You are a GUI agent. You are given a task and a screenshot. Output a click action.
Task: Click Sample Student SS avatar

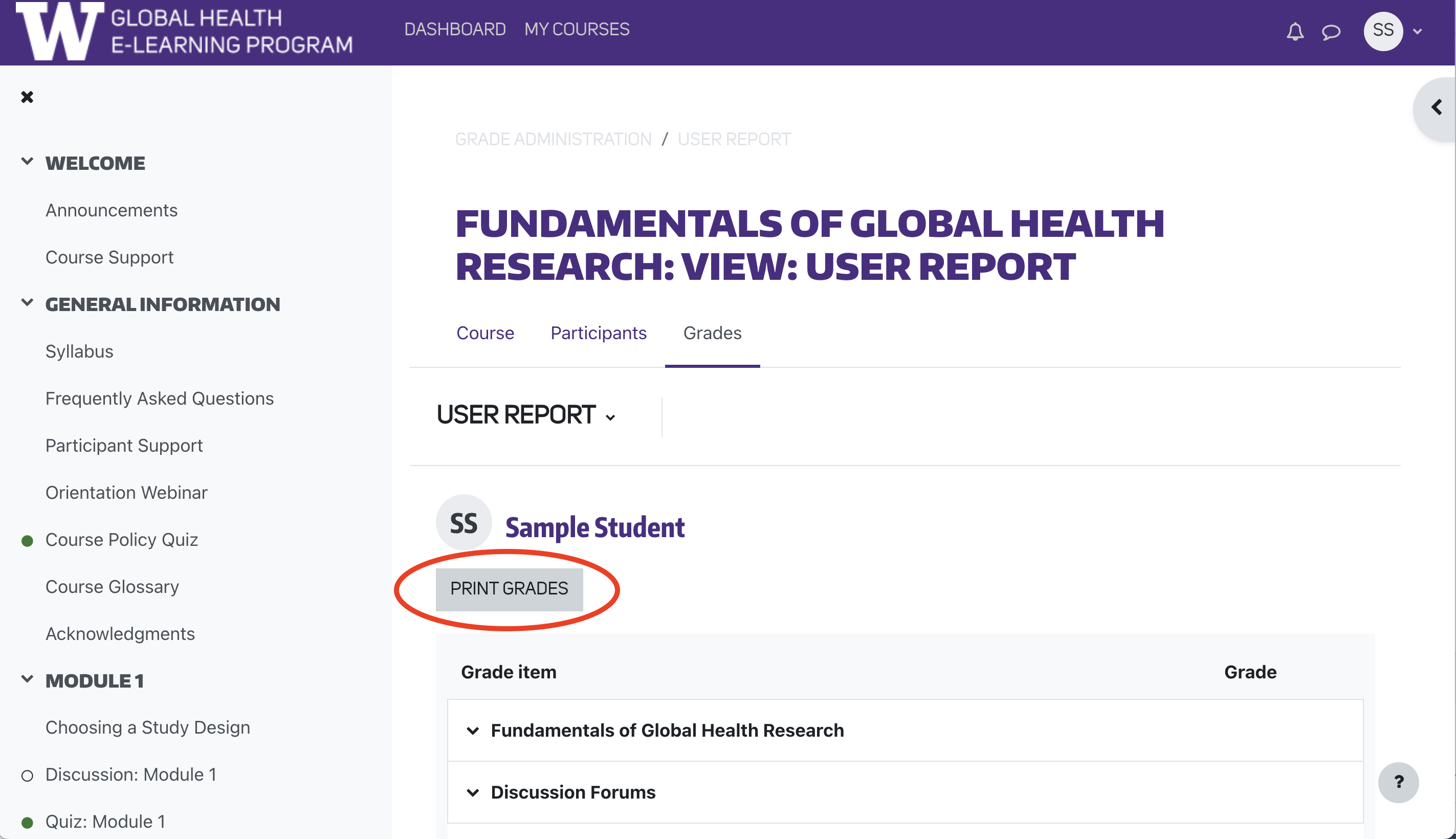(x=464, y=523)
